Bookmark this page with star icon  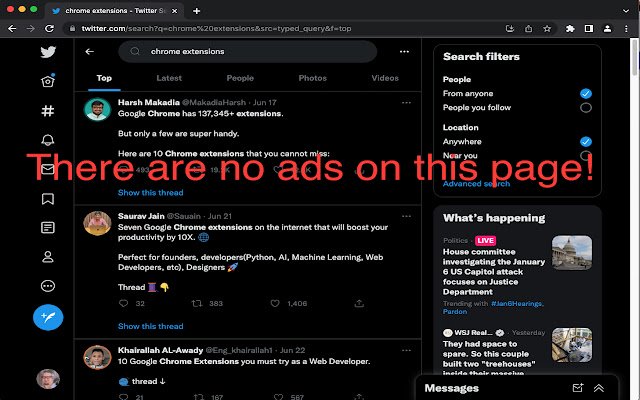[547, 29]
